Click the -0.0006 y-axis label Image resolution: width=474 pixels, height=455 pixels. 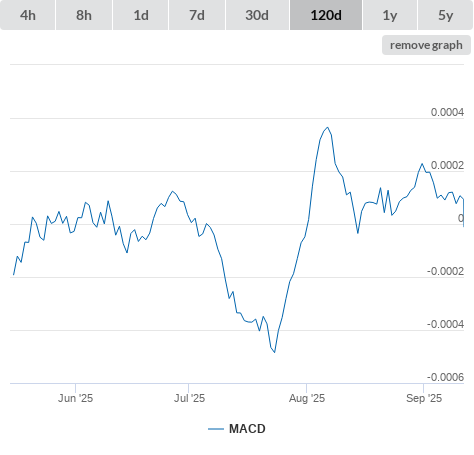445,377
